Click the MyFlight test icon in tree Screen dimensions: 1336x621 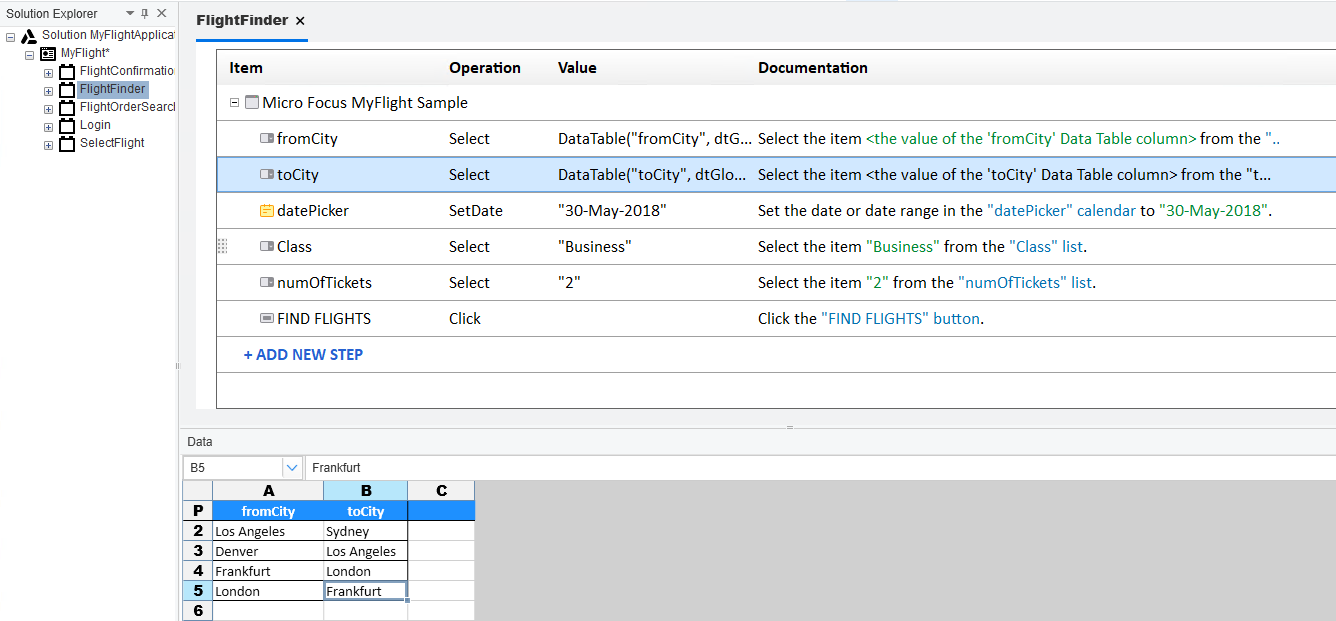pyautogui.click(x=48, y=54)
